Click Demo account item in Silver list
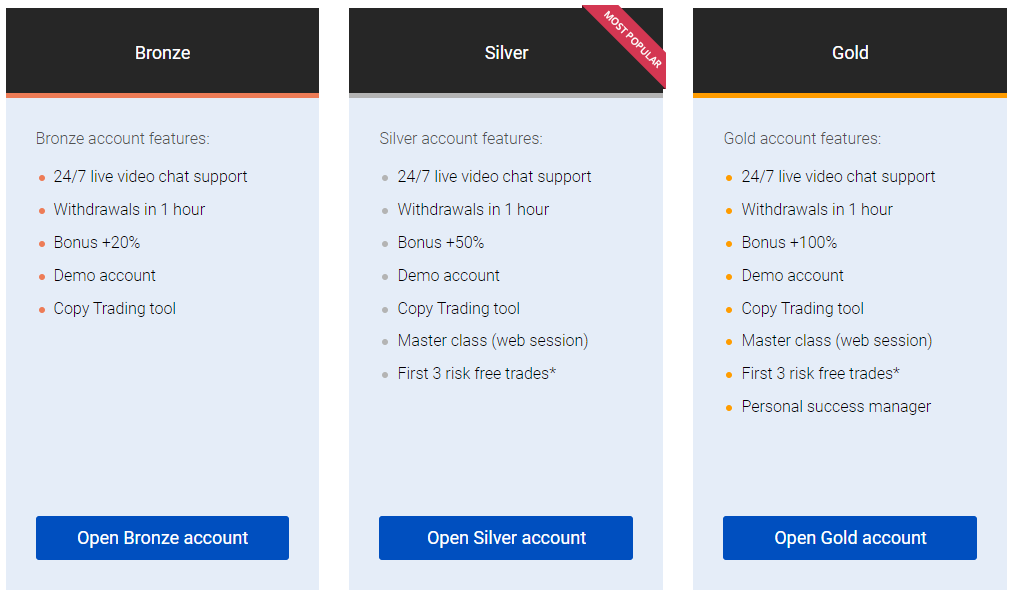 click(x=448, y=276)
